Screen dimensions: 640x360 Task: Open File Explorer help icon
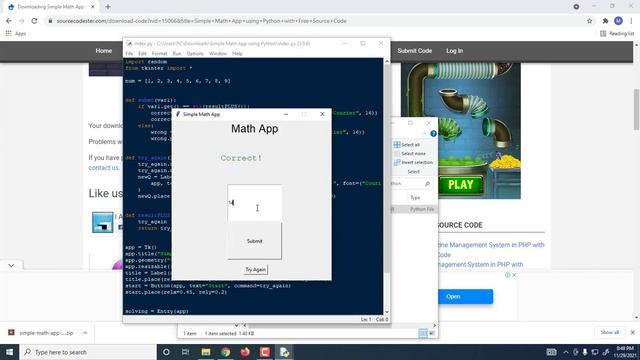(433, 133)
